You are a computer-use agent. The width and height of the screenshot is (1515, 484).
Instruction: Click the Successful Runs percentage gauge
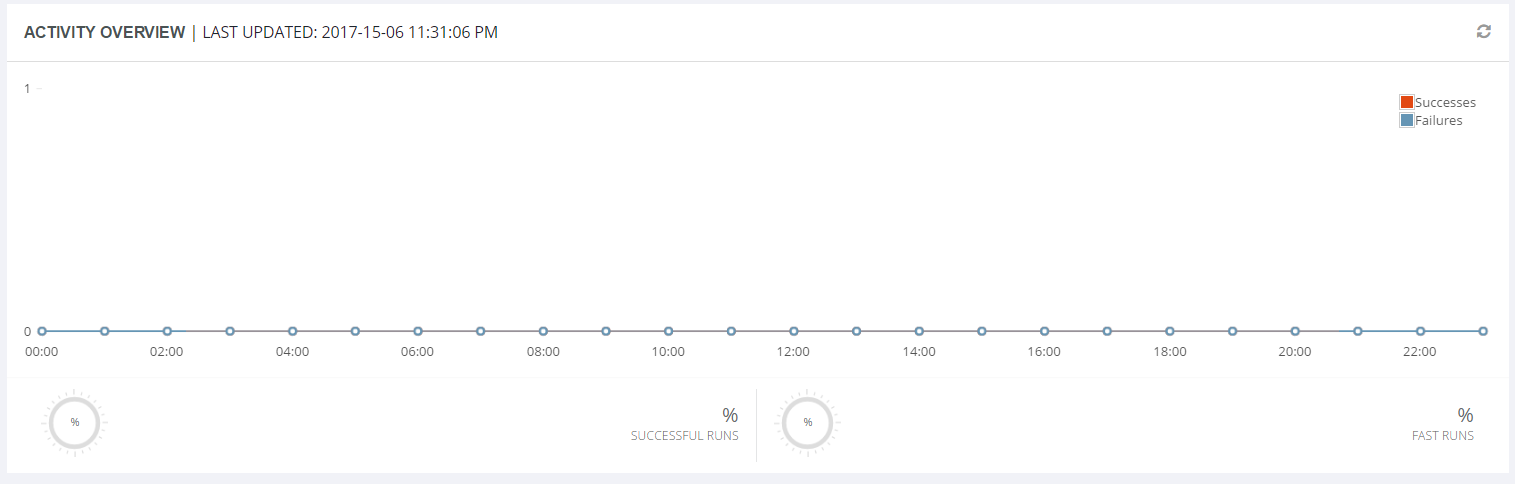point(75,422)
